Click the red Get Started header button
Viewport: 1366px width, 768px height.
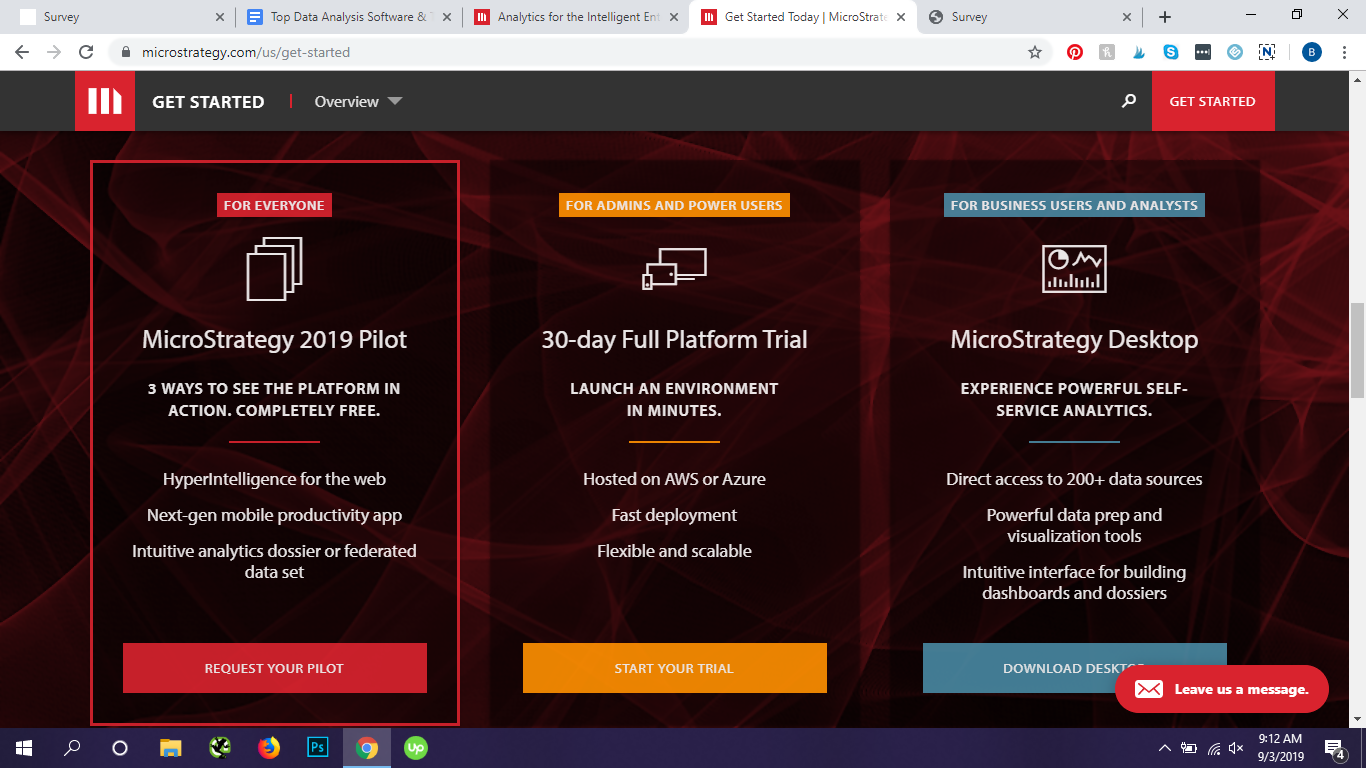coord(1212,101)
